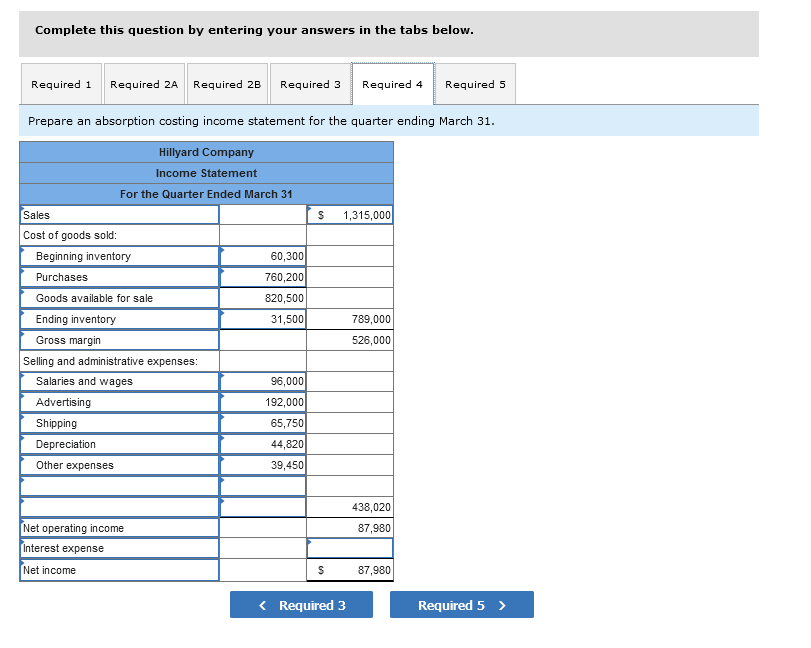Click the Shipping amount field showing 65,750
The width and height of the screenshot is (811, 648).
263,423
